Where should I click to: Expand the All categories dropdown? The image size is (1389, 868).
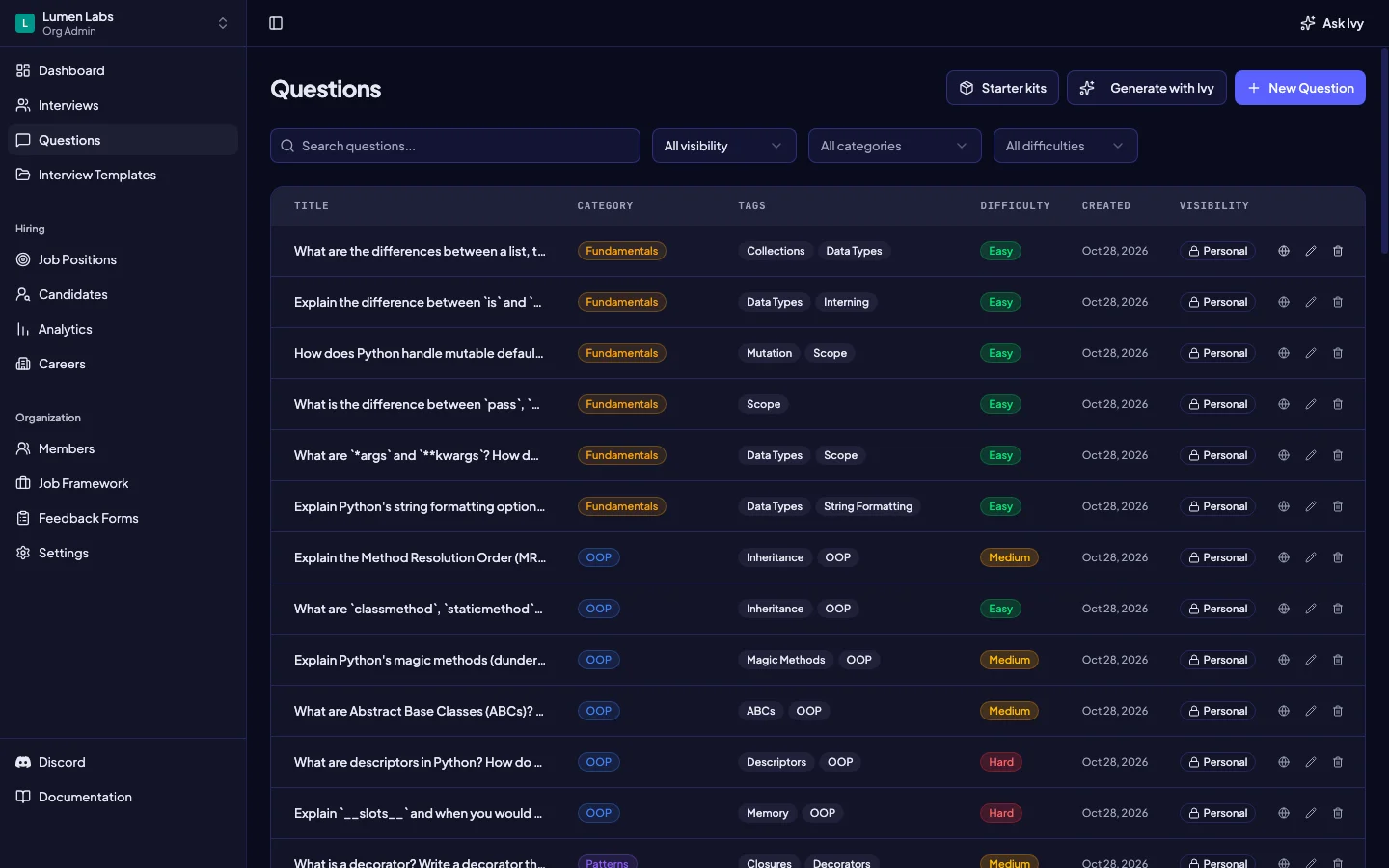pos(895,146)
